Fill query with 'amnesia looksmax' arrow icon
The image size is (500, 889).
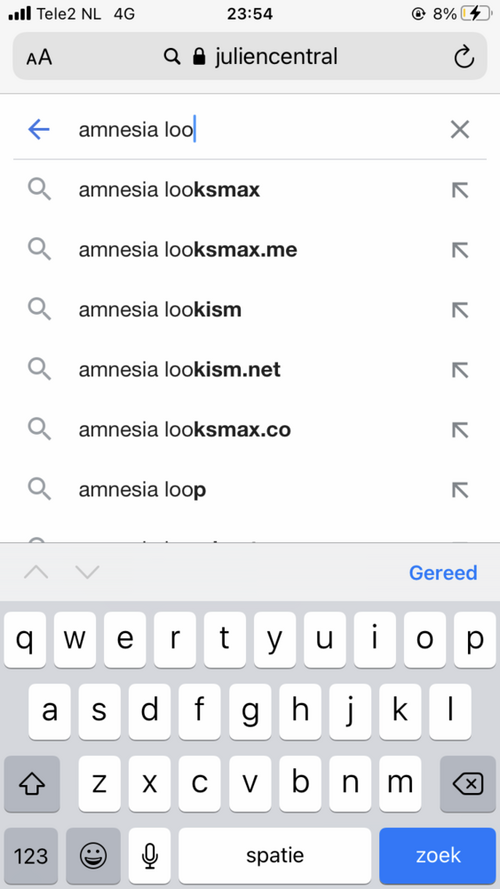[460, 190]
